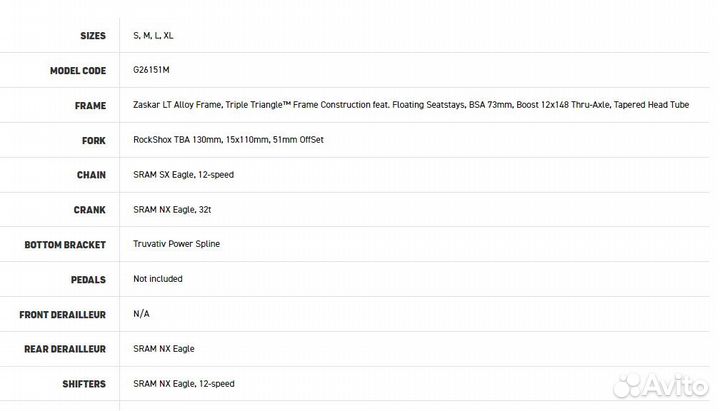Click the FRAME row label

click(90, 105)
